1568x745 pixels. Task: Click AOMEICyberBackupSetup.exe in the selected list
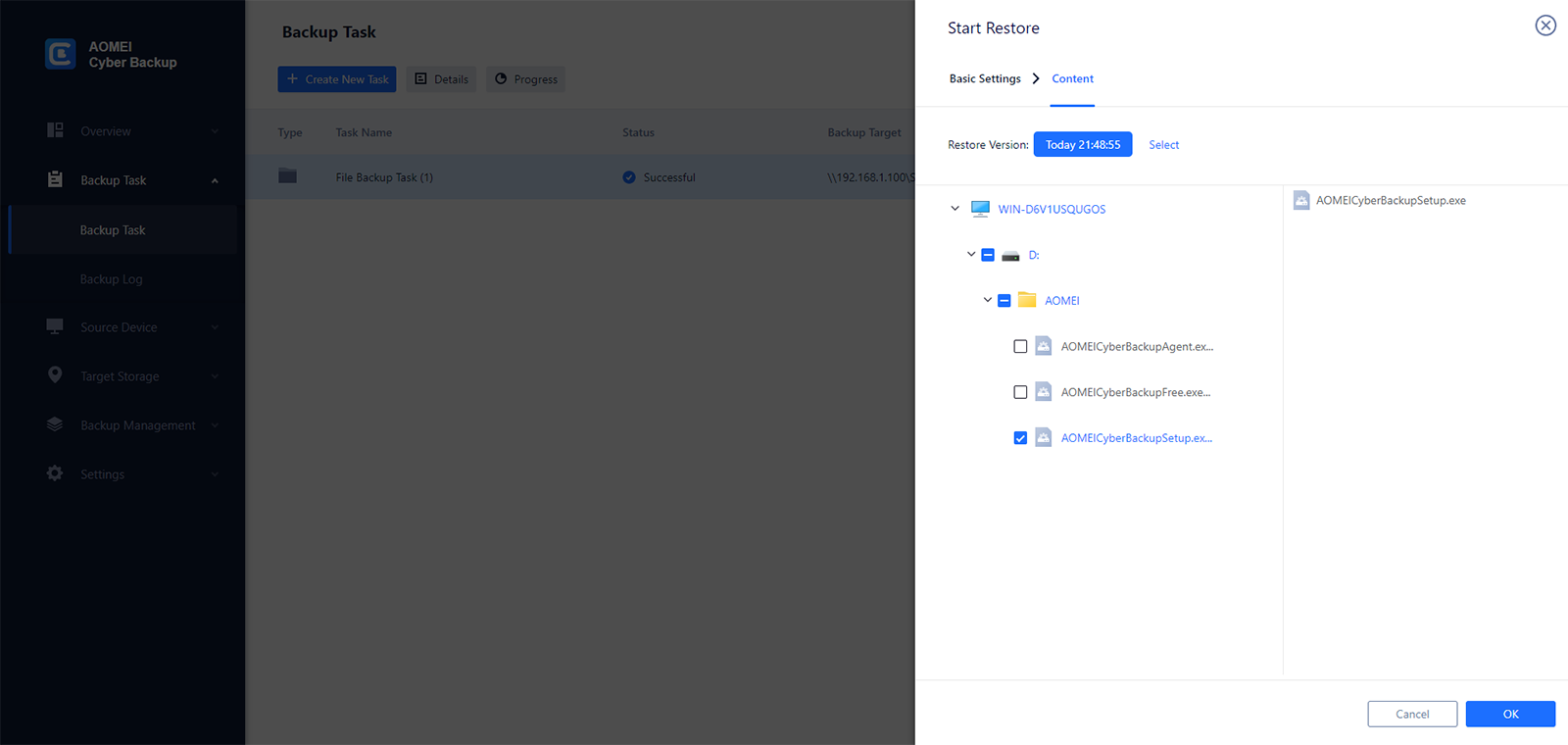[x=1391, y=200]
